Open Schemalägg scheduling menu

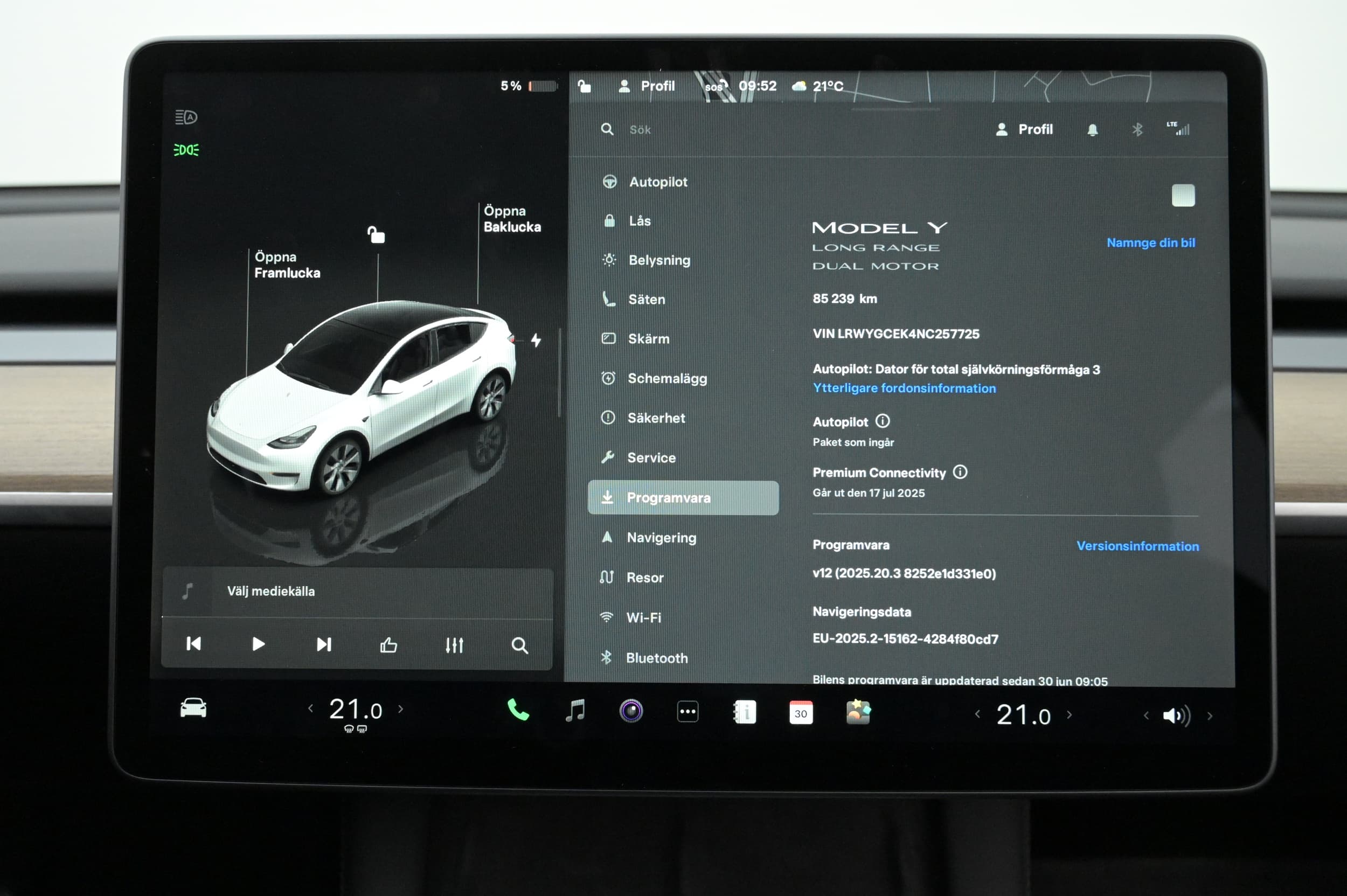654,378
